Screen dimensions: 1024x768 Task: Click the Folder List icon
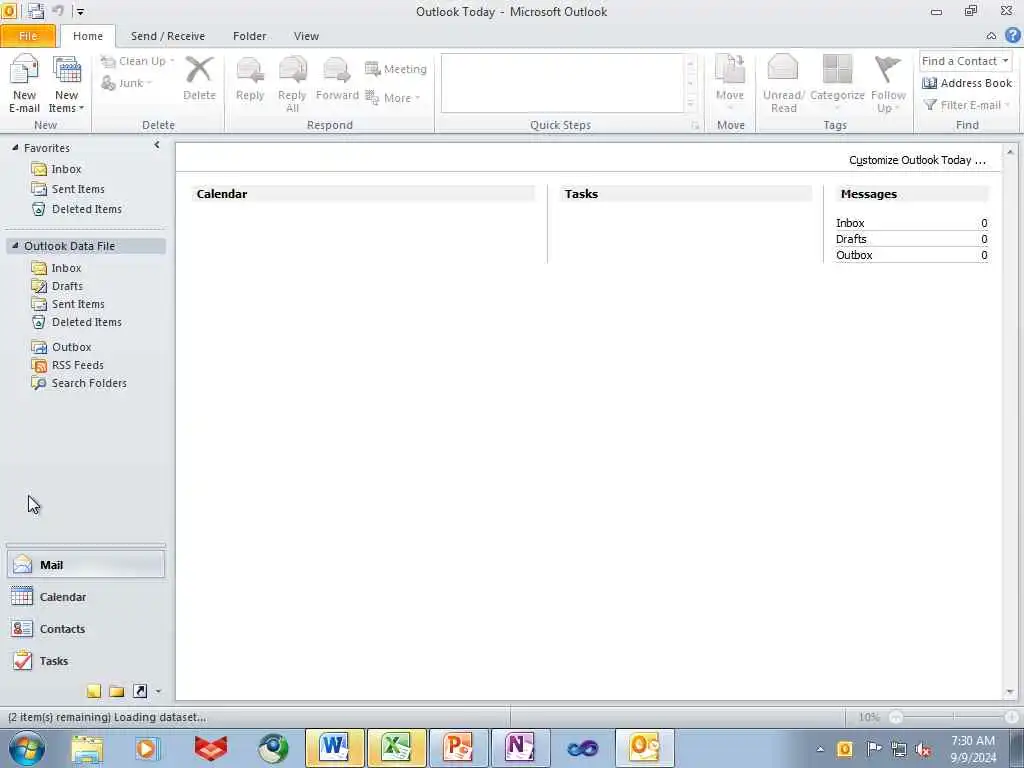(x=117, y=691)
